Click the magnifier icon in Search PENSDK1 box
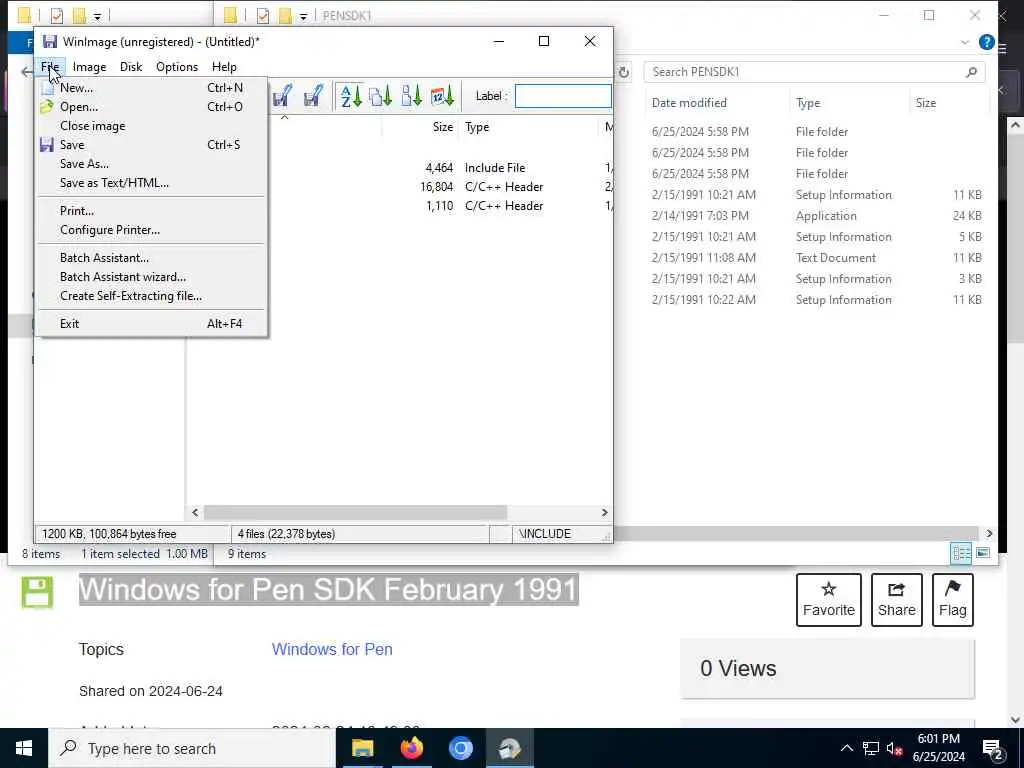This screenshot has width=1024, height=768. [971, 72]
